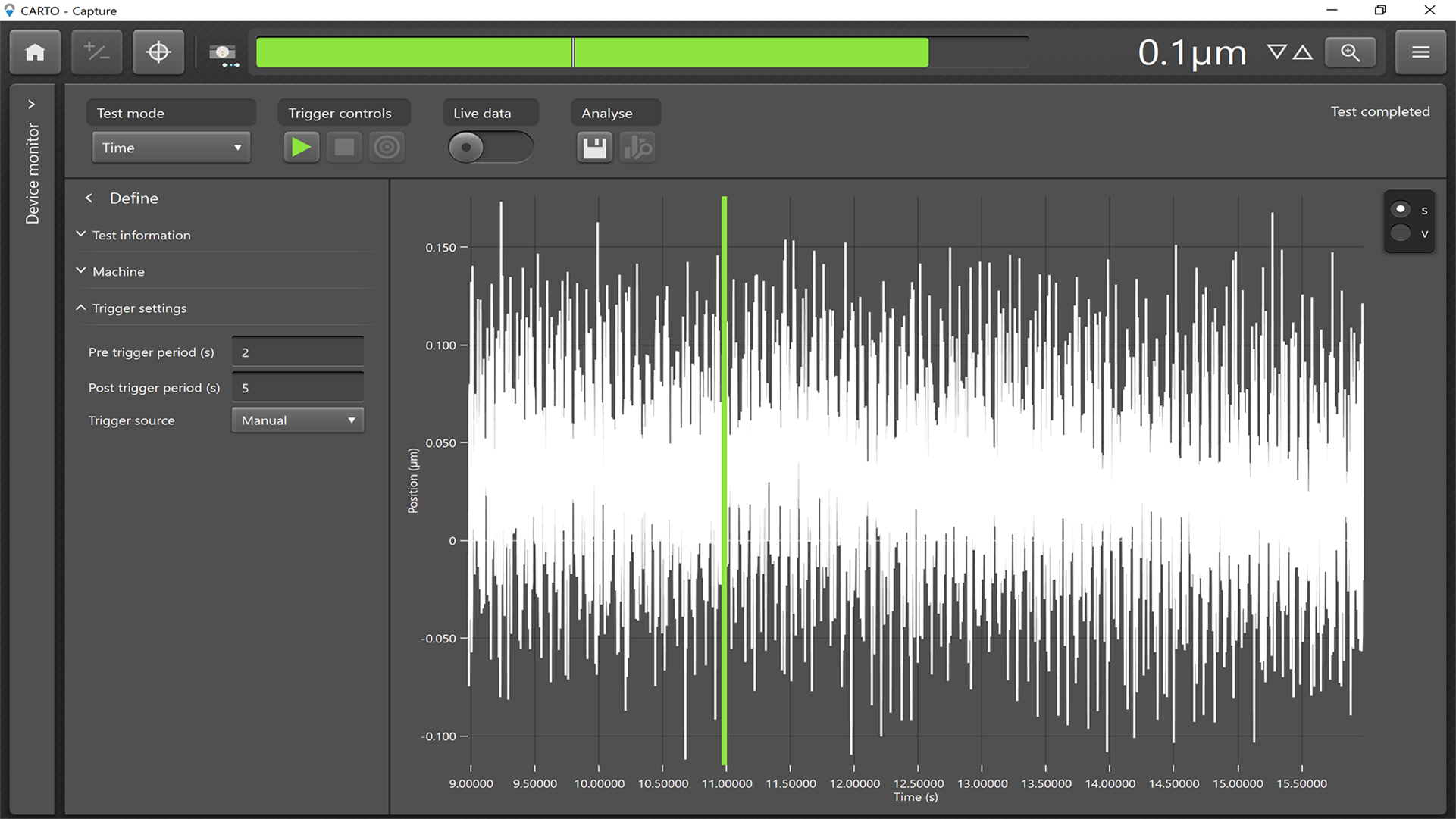The width and height of the screenshot is (1456, 819).
Task: Click the manual trigger target icon
Action: coord(387,147)
